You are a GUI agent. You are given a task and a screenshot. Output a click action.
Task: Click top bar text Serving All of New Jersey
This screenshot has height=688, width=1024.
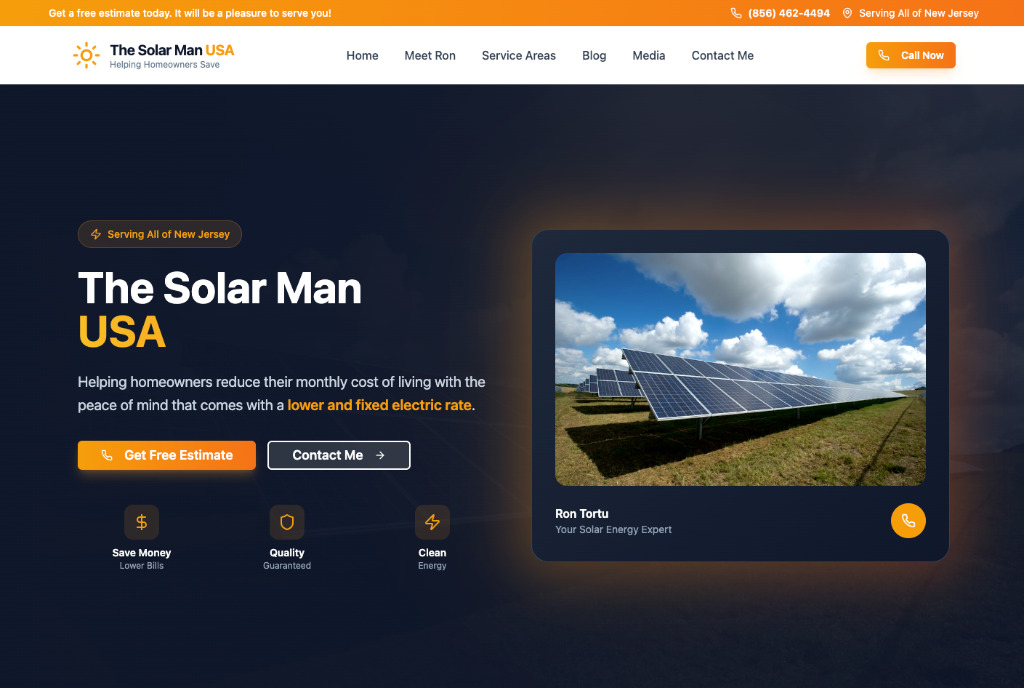918,13
